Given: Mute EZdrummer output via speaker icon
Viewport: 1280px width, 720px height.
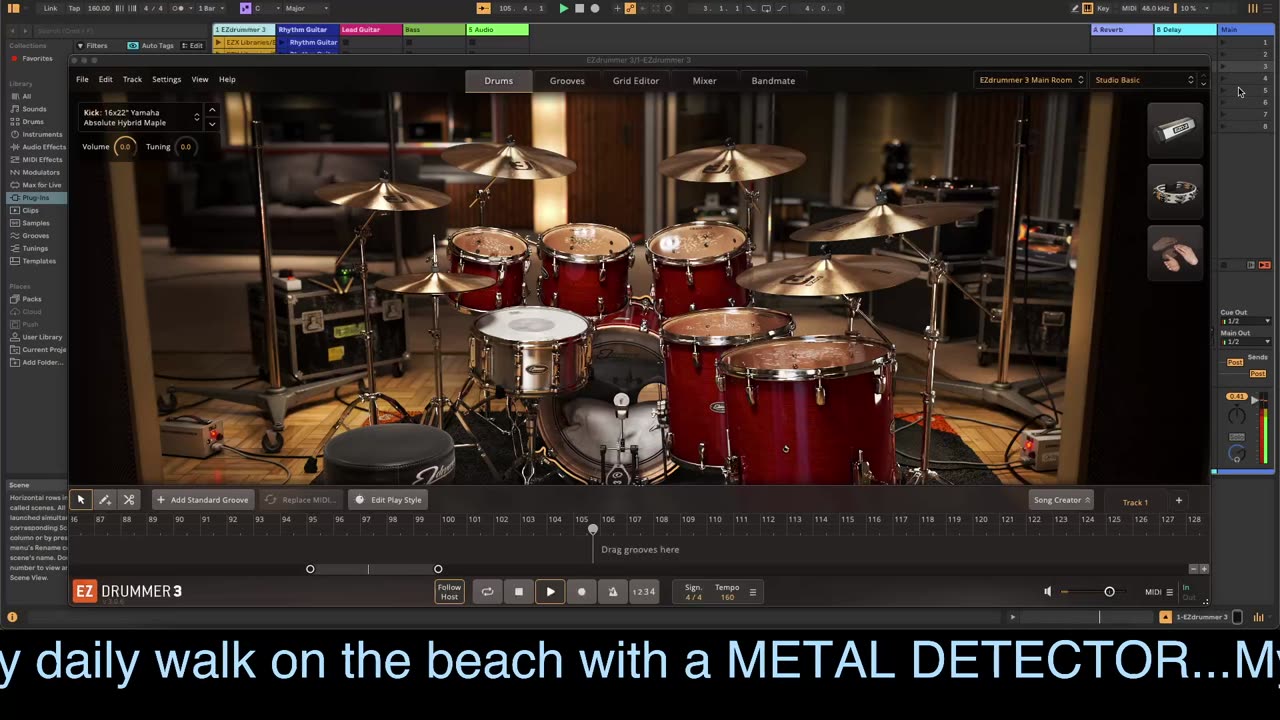Looking at the screenshot, I should pyautogui.click(x=1048, y=591).
